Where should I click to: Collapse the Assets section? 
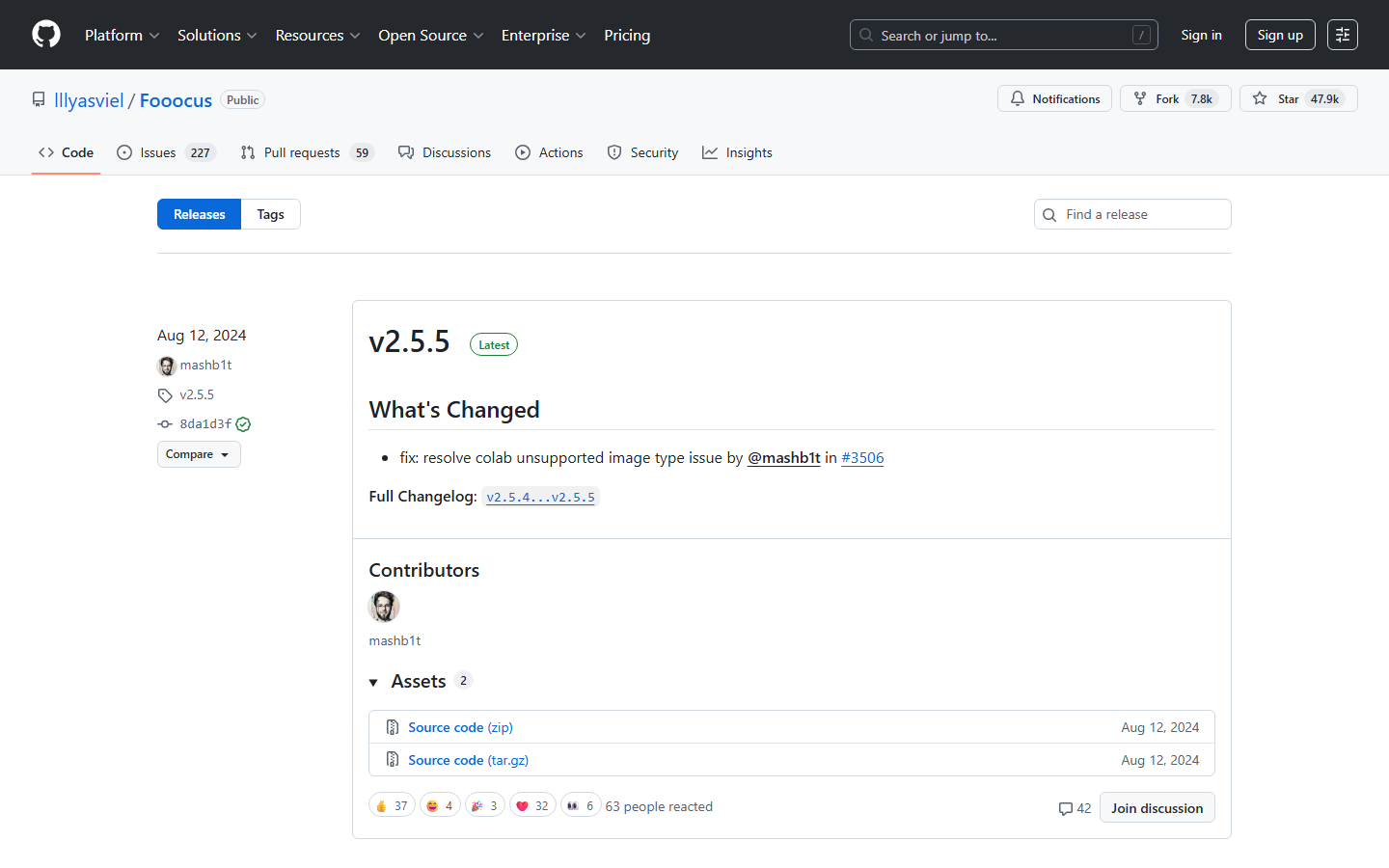[374, 681]
